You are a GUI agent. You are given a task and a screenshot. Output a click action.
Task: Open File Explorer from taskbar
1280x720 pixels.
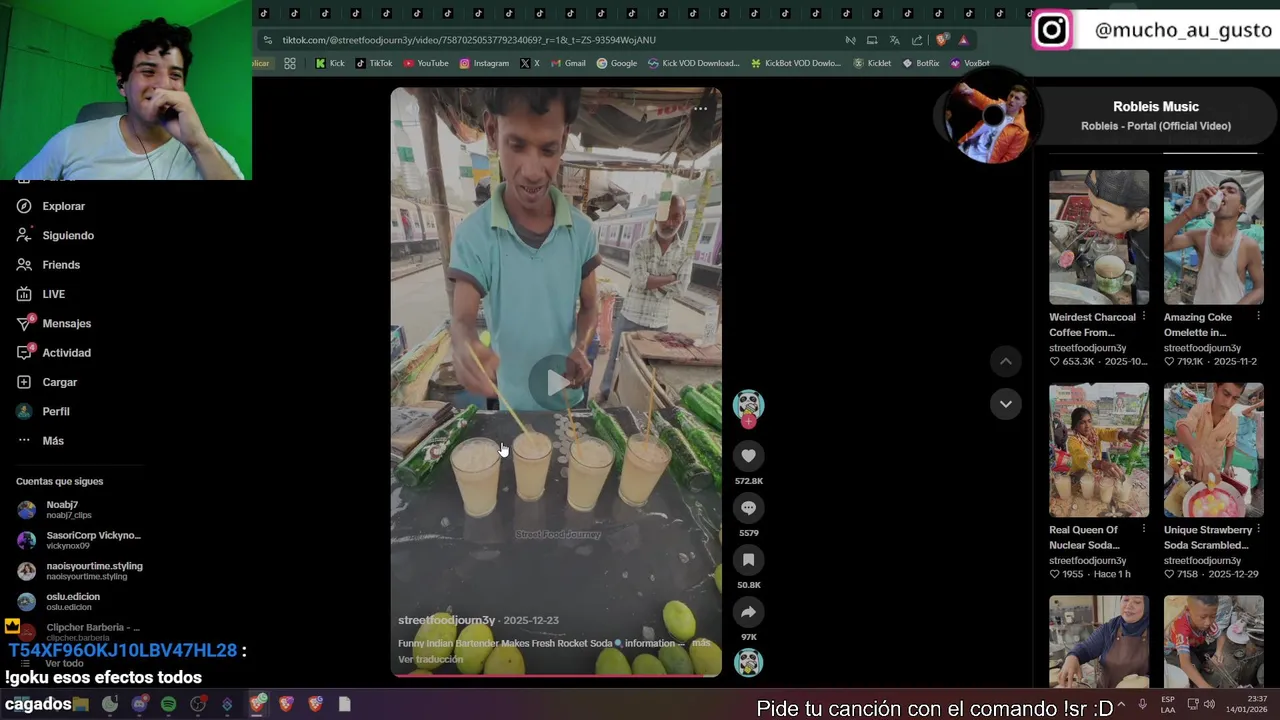(x=81, y=704)
